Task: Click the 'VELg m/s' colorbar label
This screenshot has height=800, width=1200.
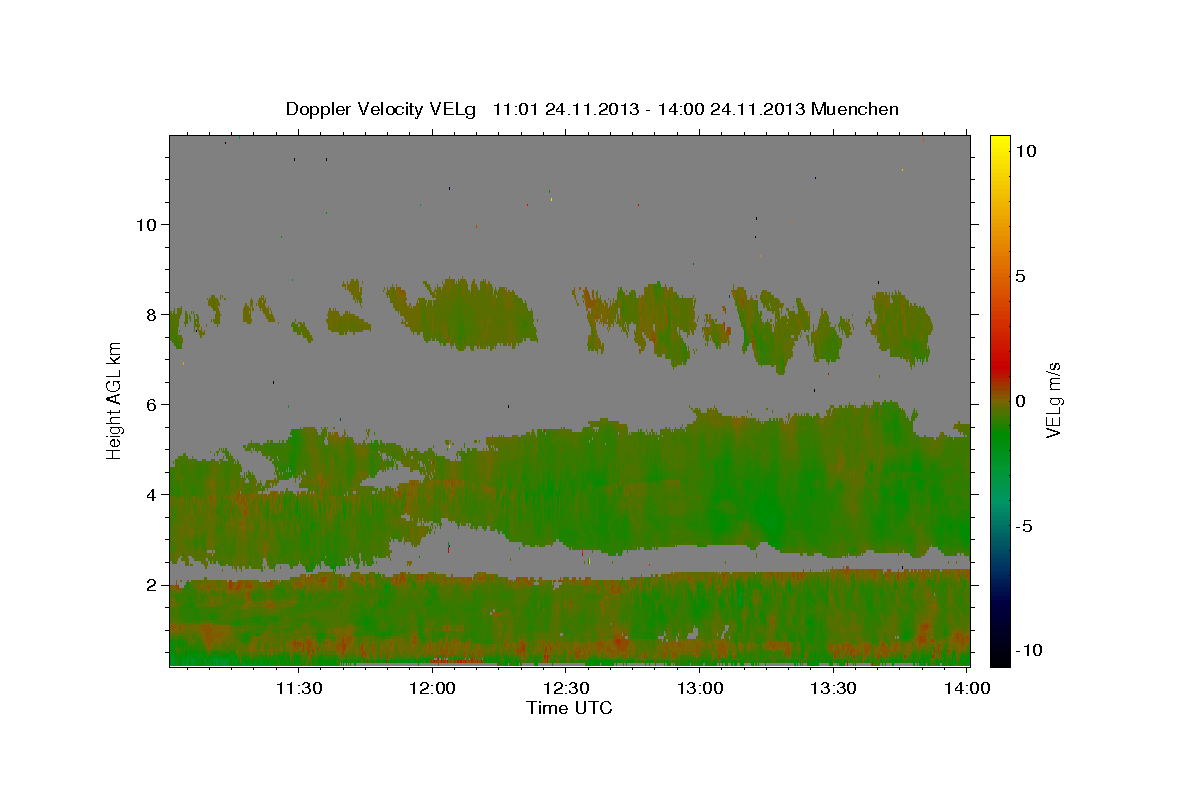Action: click(x=1053, y=400)
